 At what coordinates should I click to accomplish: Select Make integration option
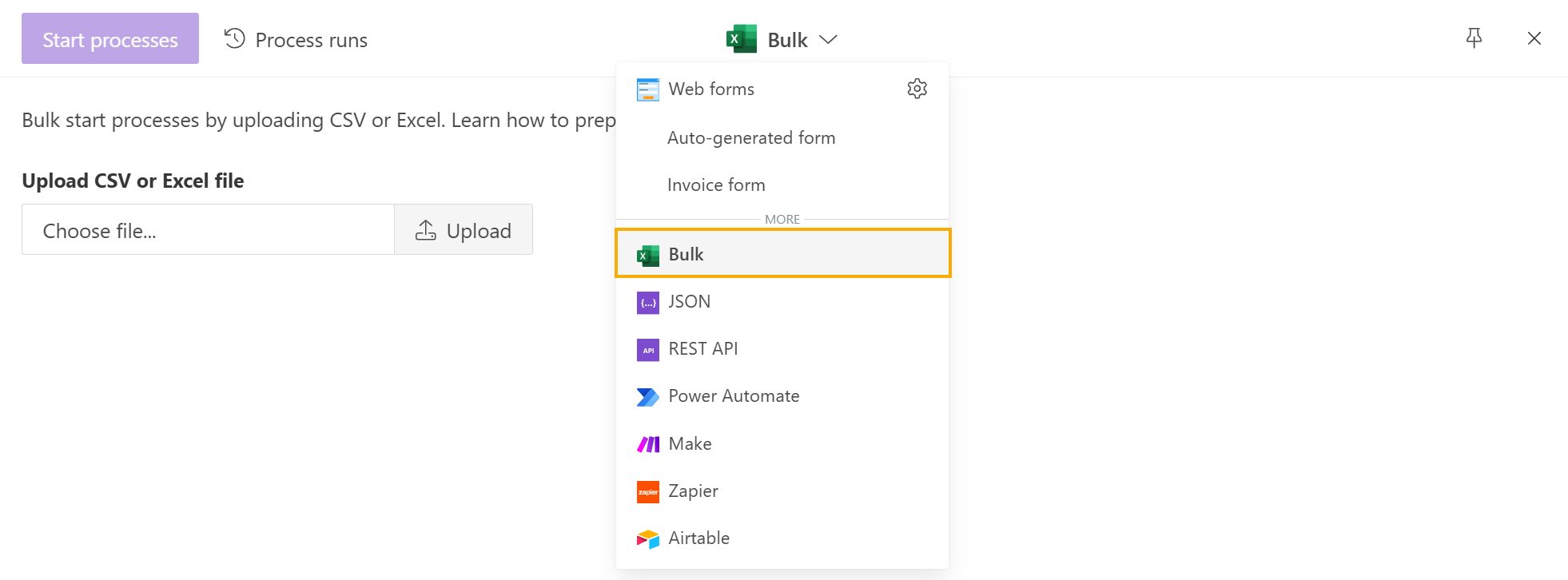coord(782,443)
